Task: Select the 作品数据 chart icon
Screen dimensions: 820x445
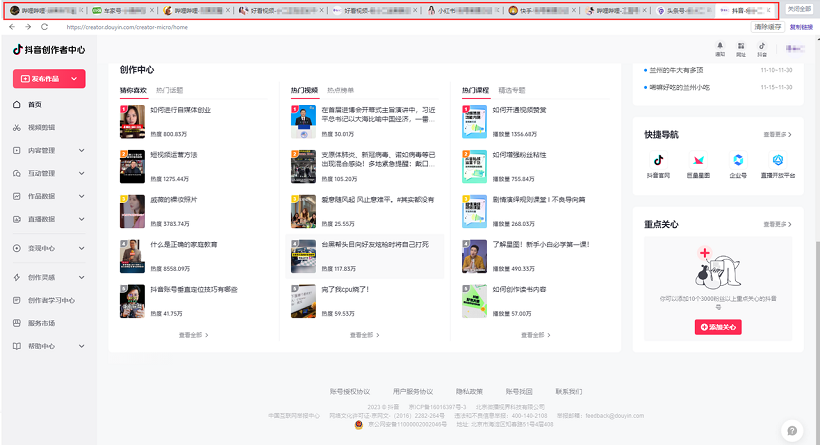Action: (x=17, y=196)
